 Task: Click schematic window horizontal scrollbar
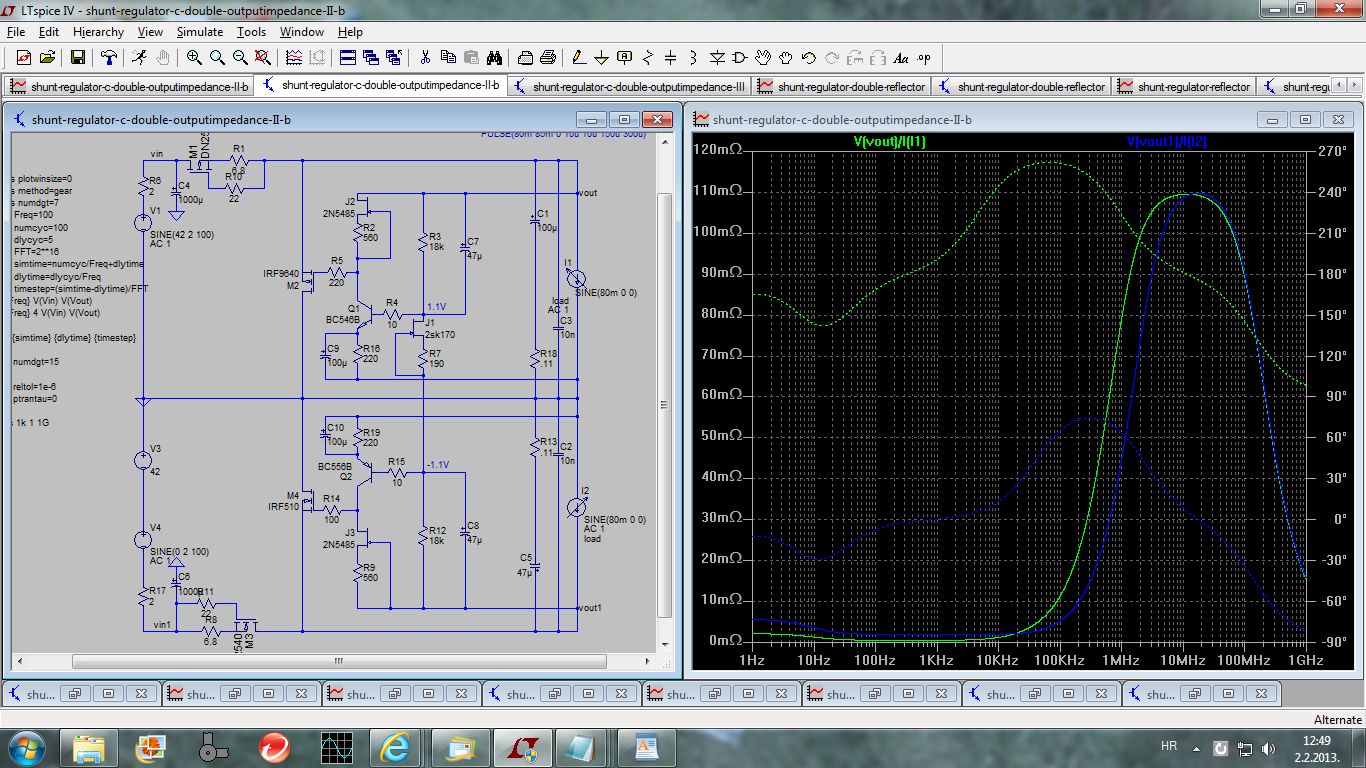pos(338,661)
